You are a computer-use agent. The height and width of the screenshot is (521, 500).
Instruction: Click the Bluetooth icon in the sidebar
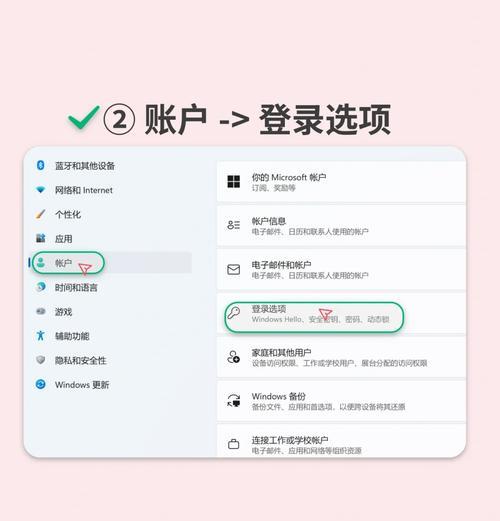pos(40,165)
